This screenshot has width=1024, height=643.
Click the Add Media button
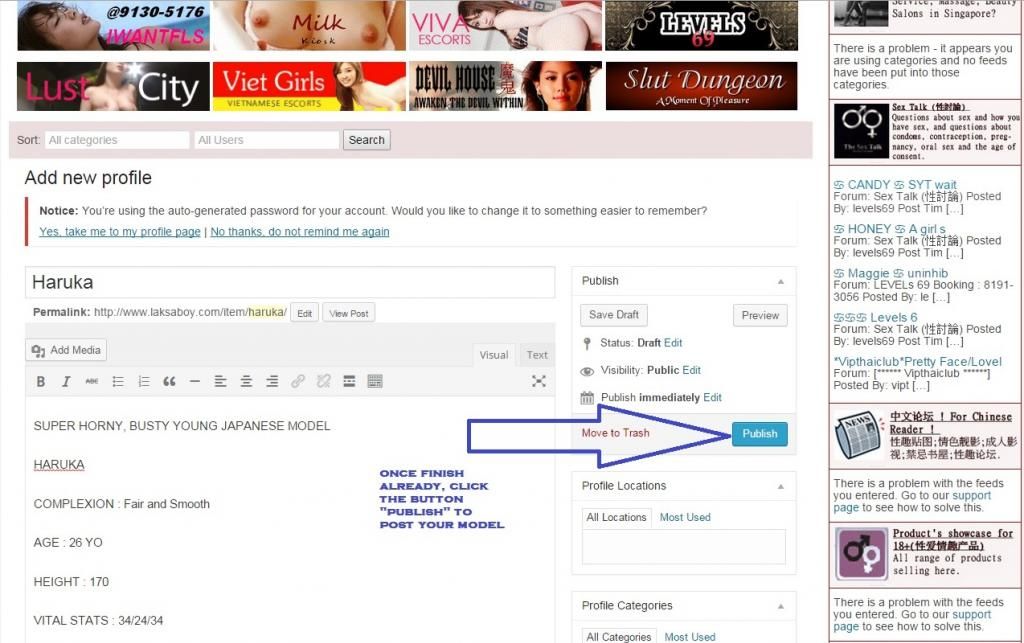point(66,350)
